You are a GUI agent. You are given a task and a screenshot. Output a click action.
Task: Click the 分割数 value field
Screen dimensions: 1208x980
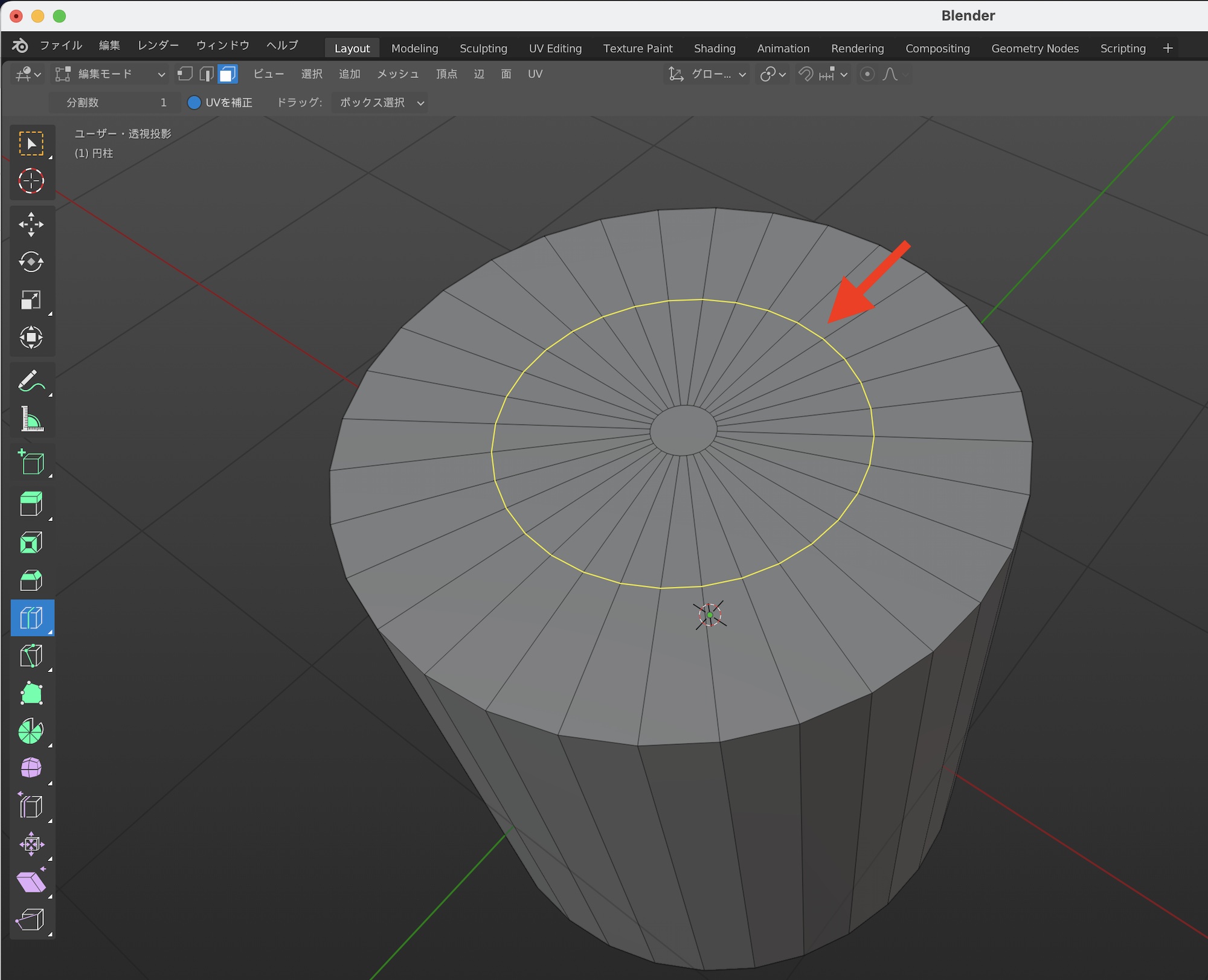115,103
